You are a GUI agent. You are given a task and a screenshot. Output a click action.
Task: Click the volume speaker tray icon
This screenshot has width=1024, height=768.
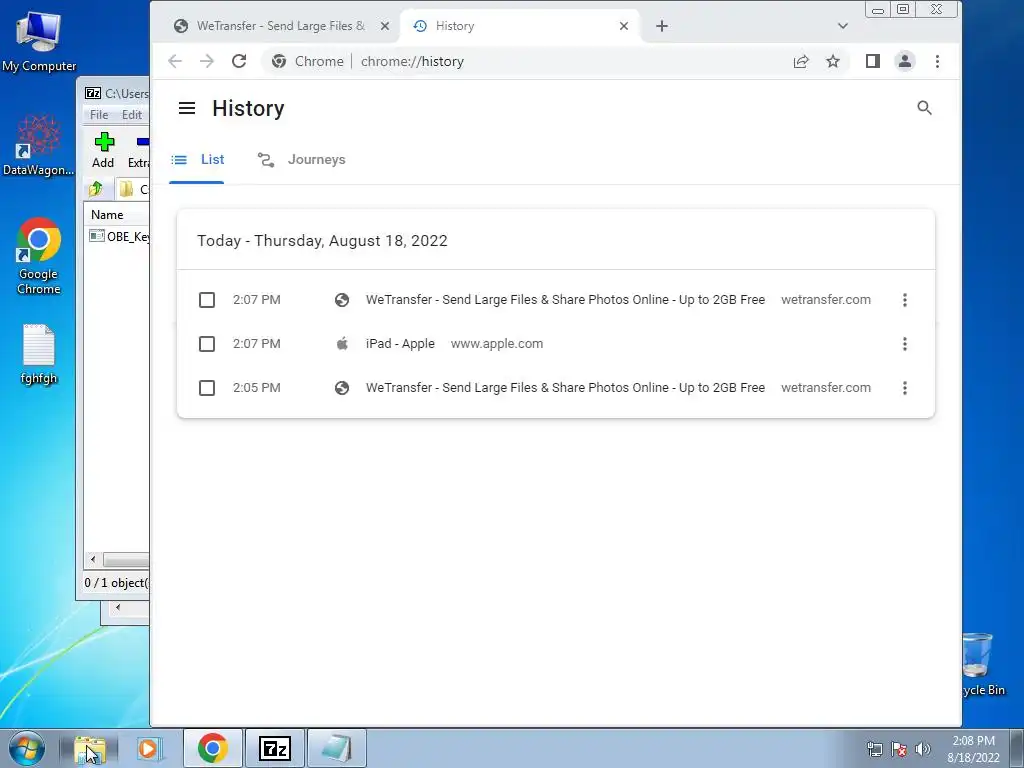[x=923, y=749]
